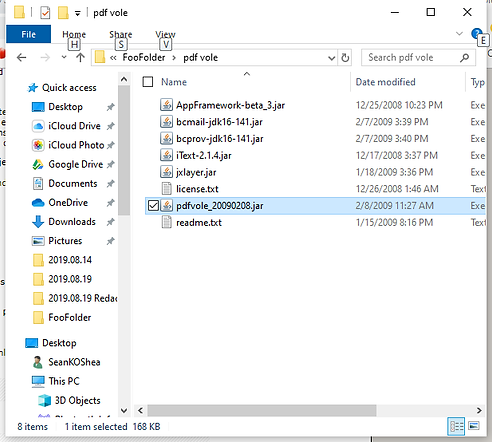Open Customize Quick Access Toolbar dropdown
This screenshot has width=492, height=442.
77,13
